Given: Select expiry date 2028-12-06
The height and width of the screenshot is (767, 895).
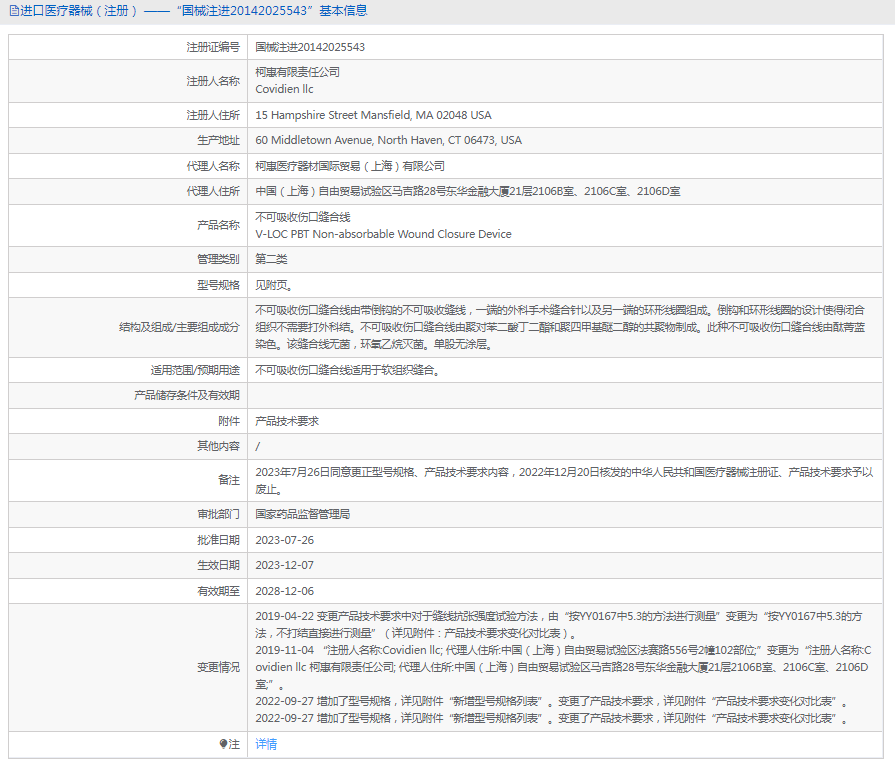Looking at the screenshot, I should (284, 591).
